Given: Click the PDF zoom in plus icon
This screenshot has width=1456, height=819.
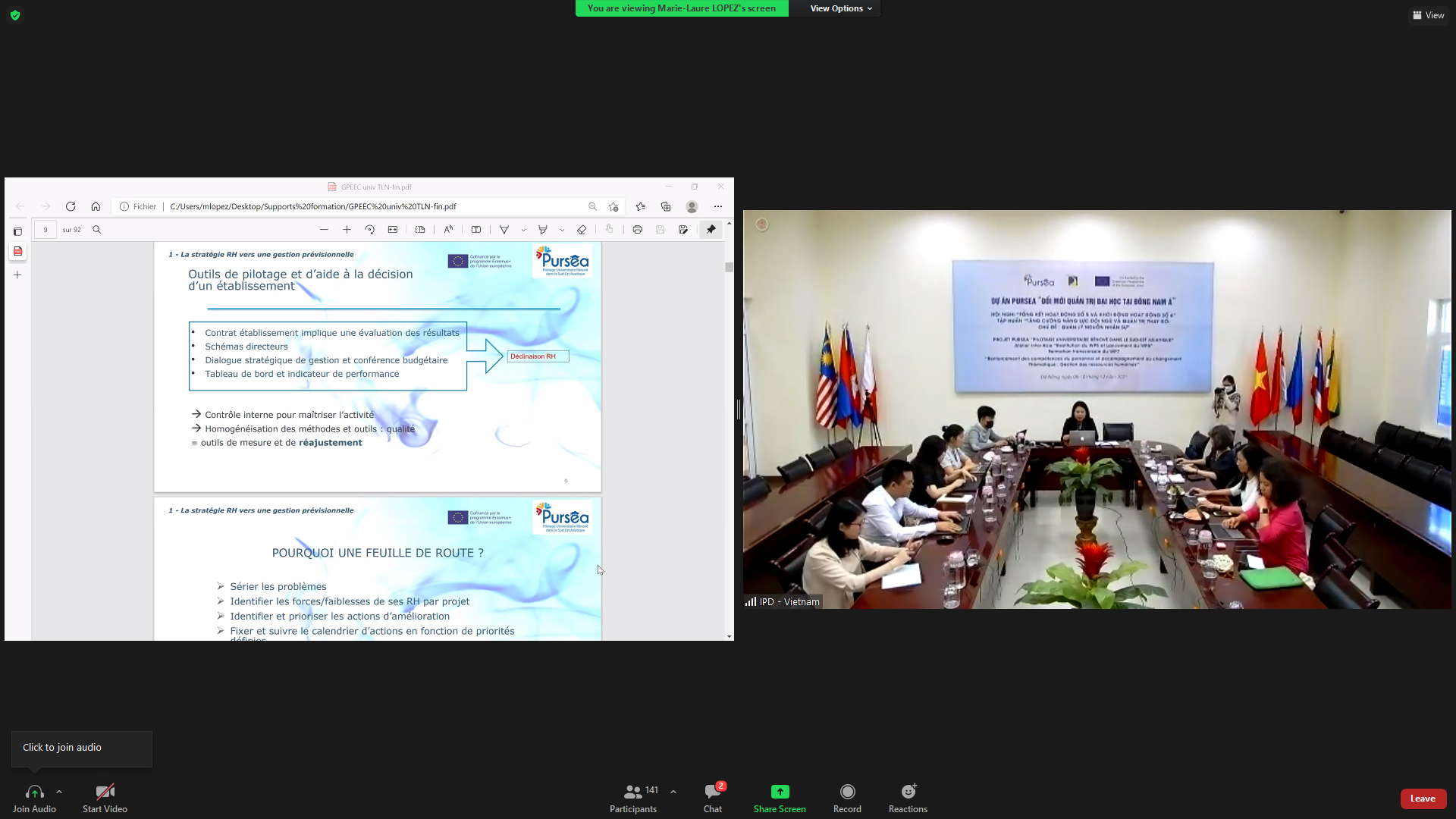Looking at the screenshot, I should (x=347, y=230).
